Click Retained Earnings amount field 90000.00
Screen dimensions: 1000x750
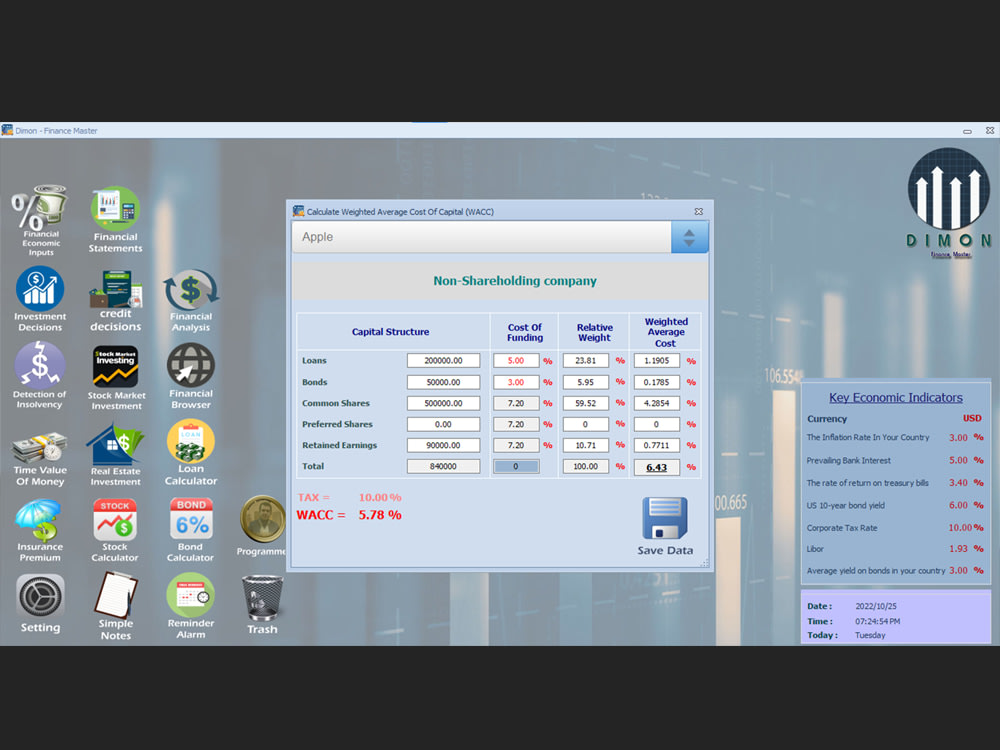click(x=443, y=445)
